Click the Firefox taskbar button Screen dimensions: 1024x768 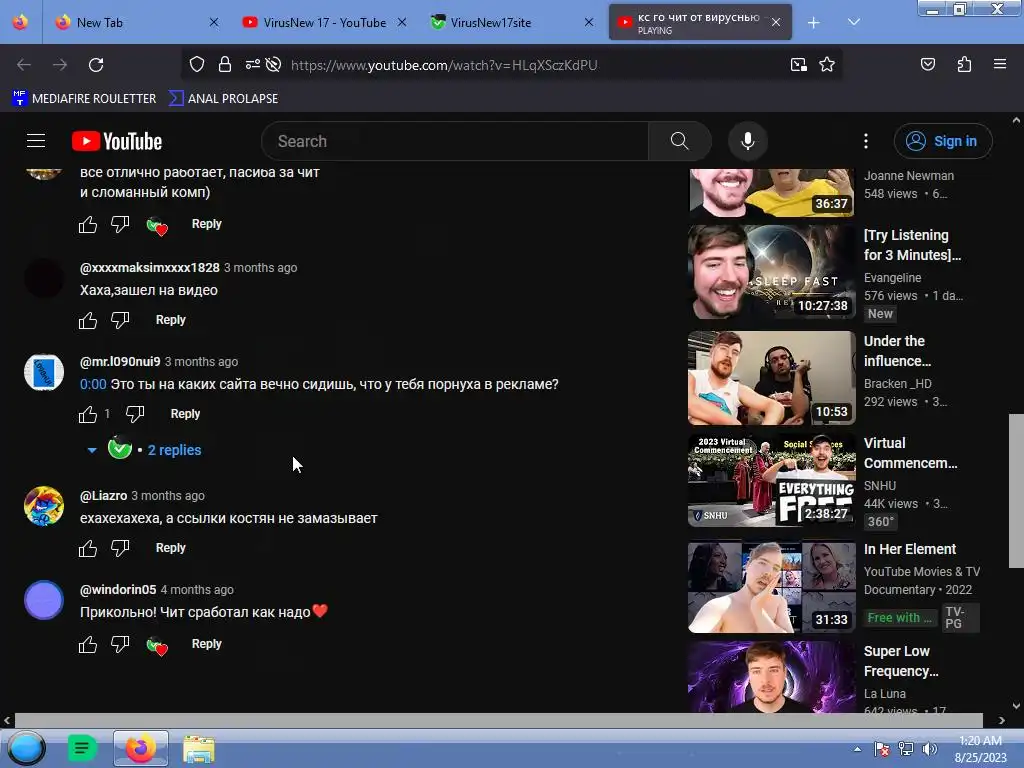click(141, 748)
